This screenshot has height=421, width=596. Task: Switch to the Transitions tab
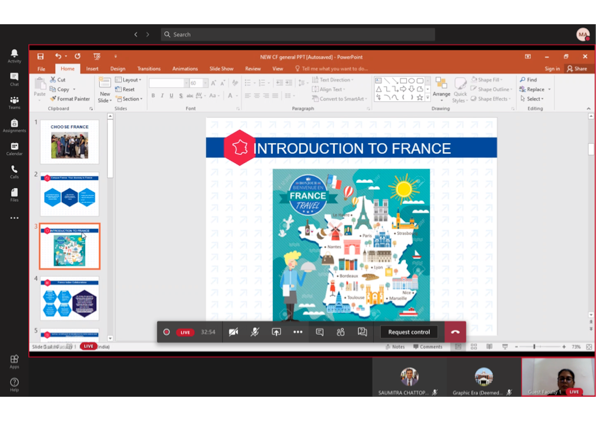[149, 69]
